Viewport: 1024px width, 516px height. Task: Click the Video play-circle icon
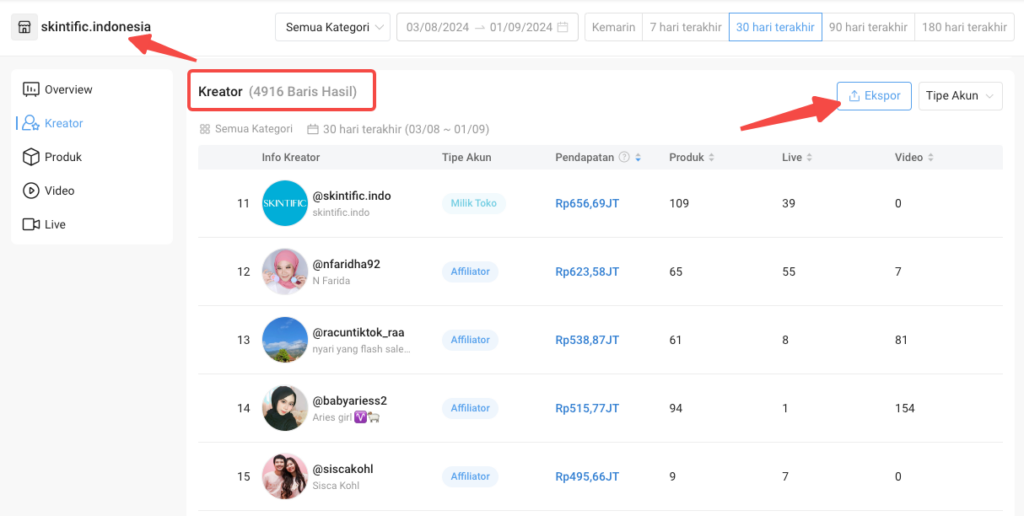31,191
